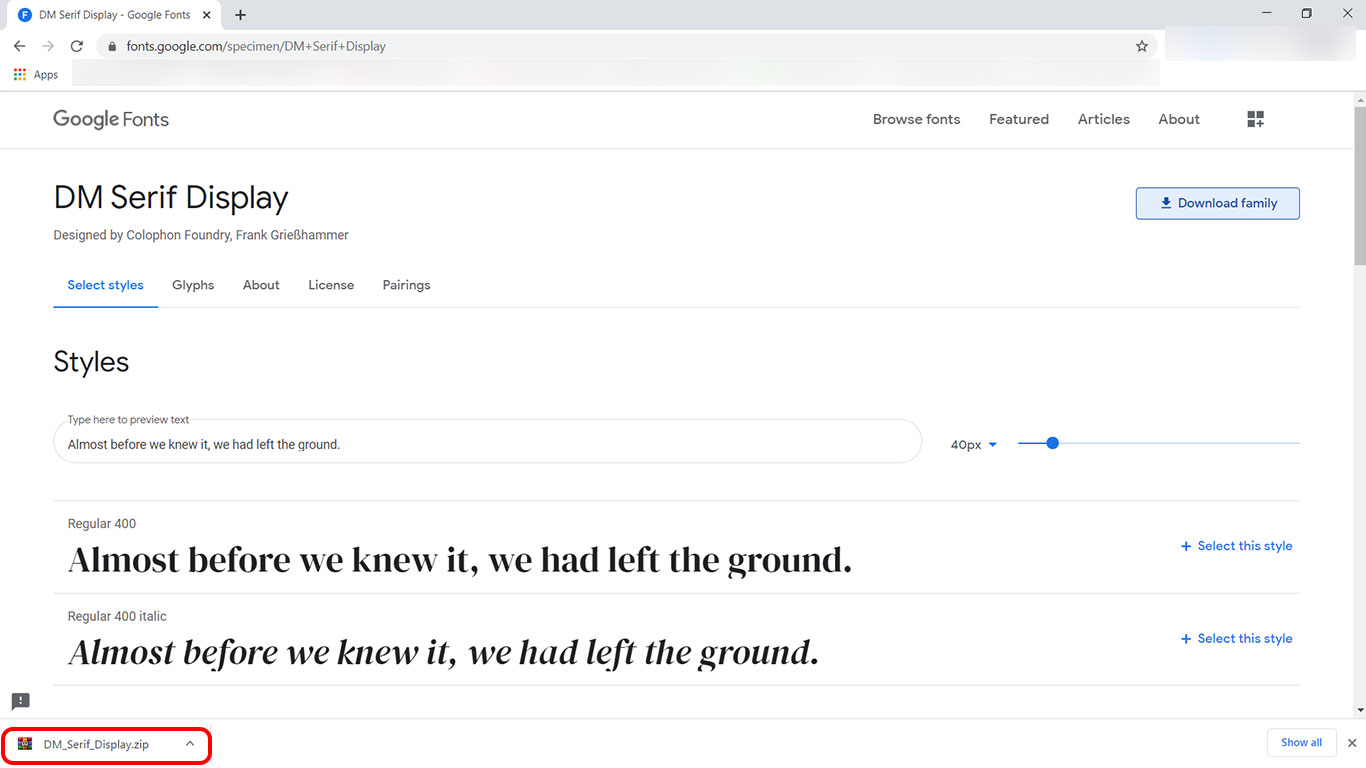
Task: Click Show all downloads button
Action: pyautogui.click(x=1301, y=743)
